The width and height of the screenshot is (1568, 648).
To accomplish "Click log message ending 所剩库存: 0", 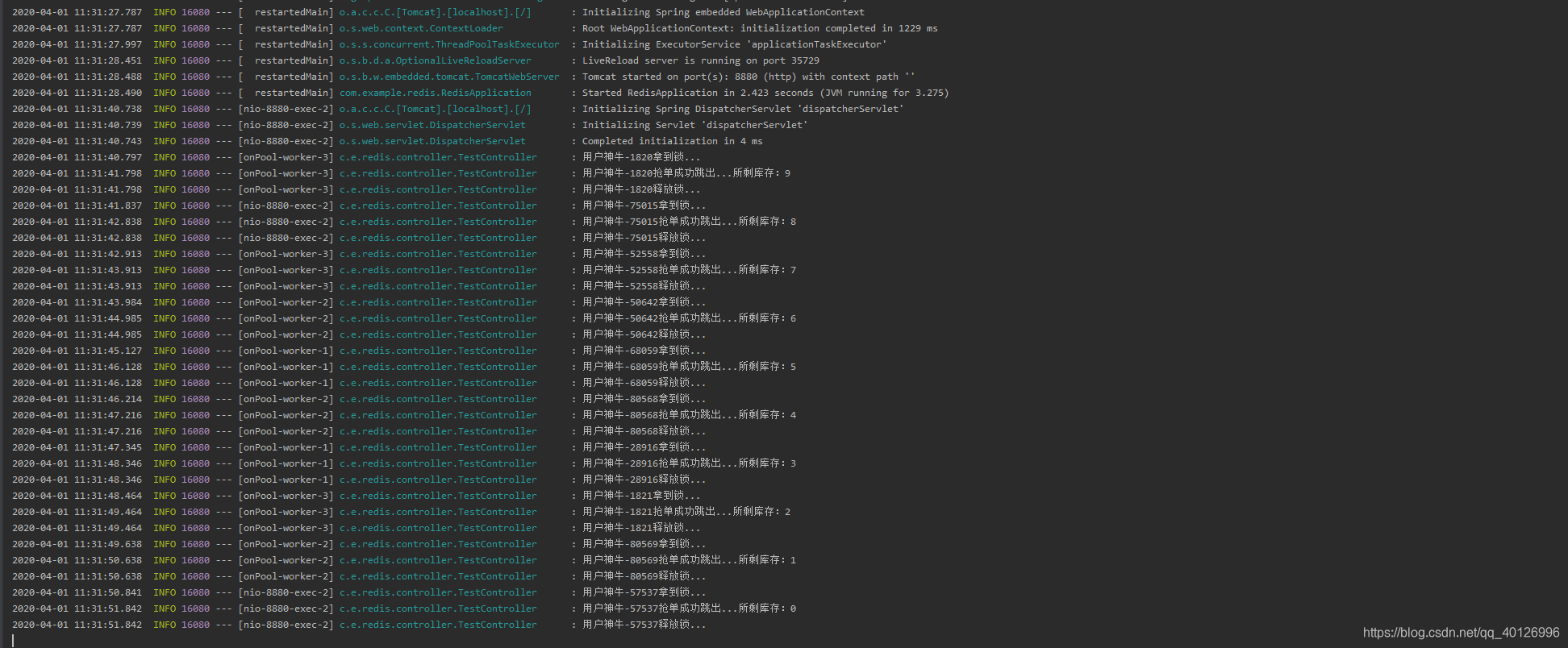I will (x=690, y=609).
